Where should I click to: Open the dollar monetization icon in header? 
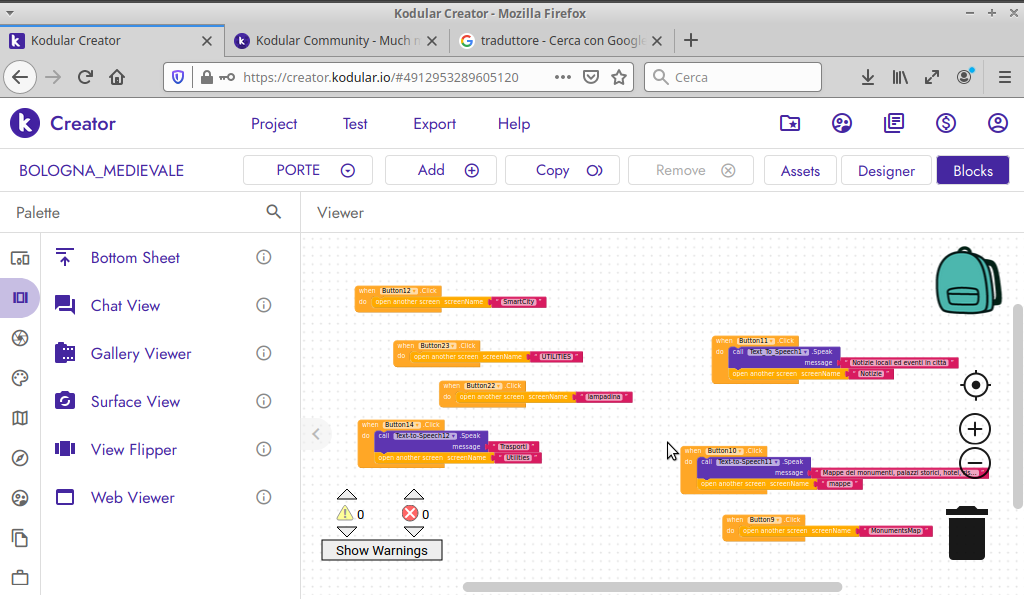pos(946,123)
